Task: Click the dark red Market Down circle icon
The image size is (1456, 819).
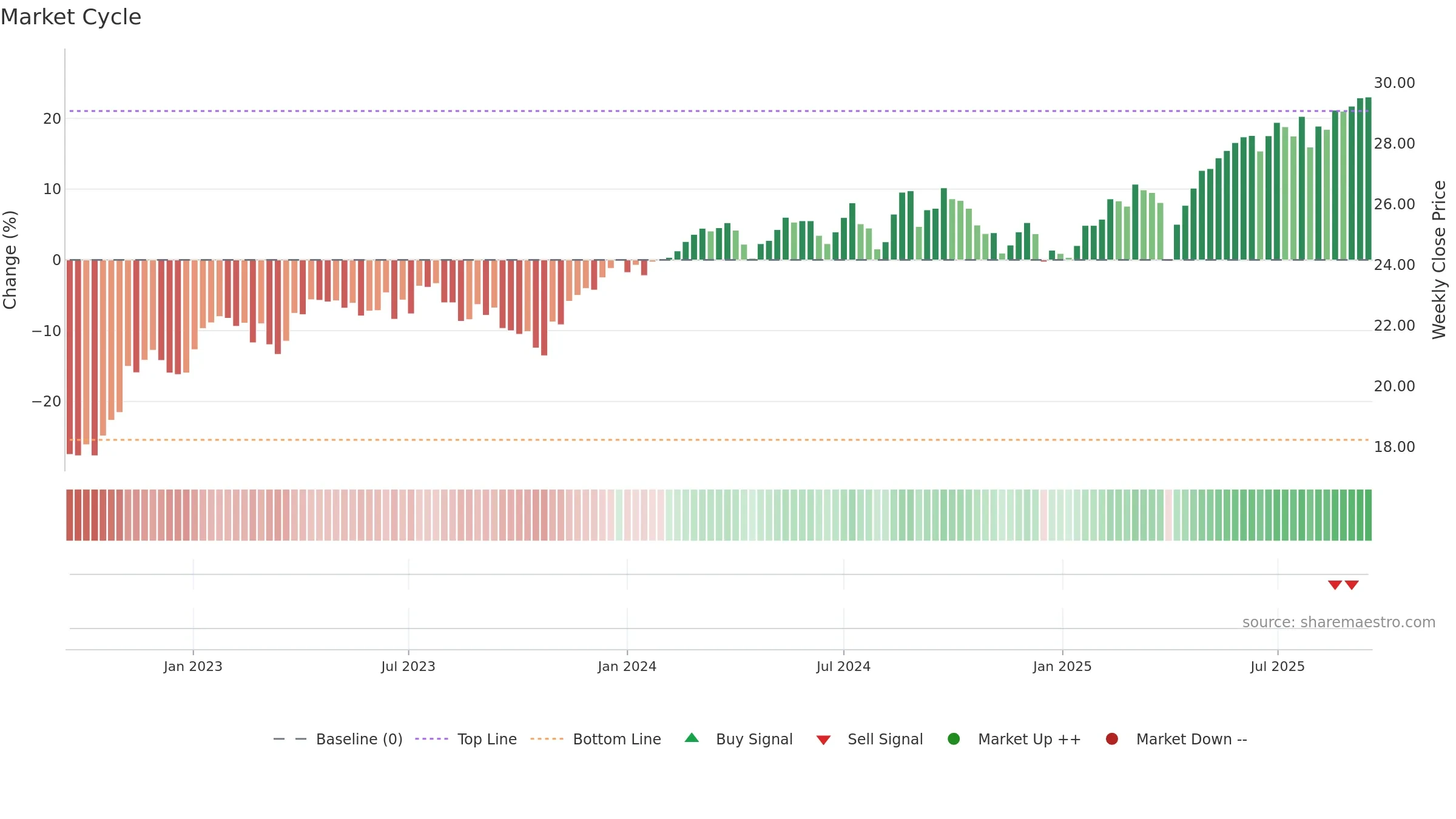Action: (1112, 739)
